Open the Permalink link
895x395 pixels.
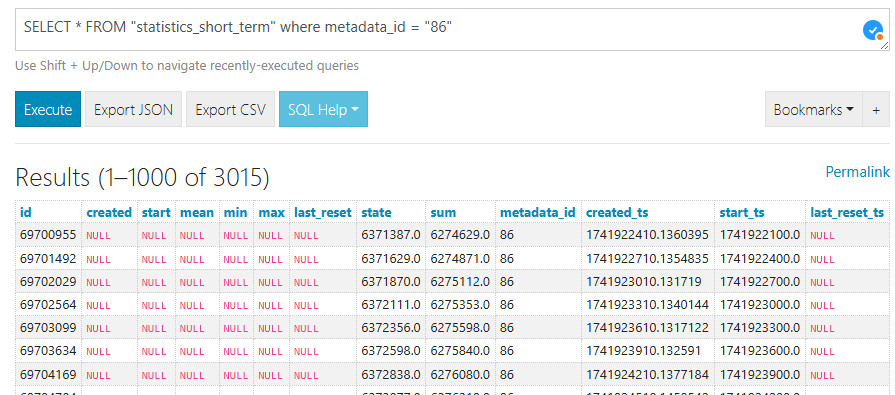857,172
